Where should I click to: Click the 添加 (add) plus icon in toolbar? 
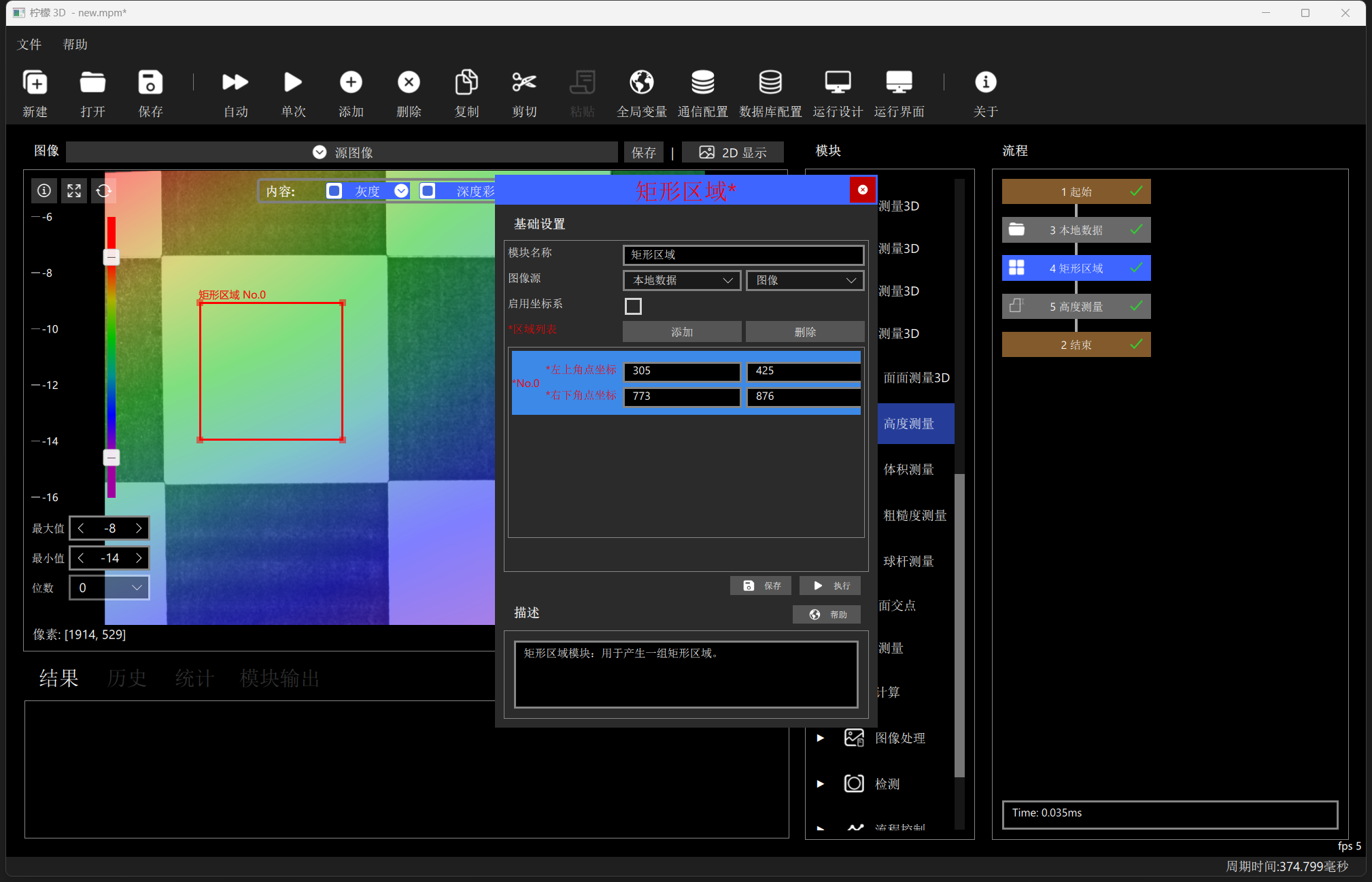click(x=351, y=83)
